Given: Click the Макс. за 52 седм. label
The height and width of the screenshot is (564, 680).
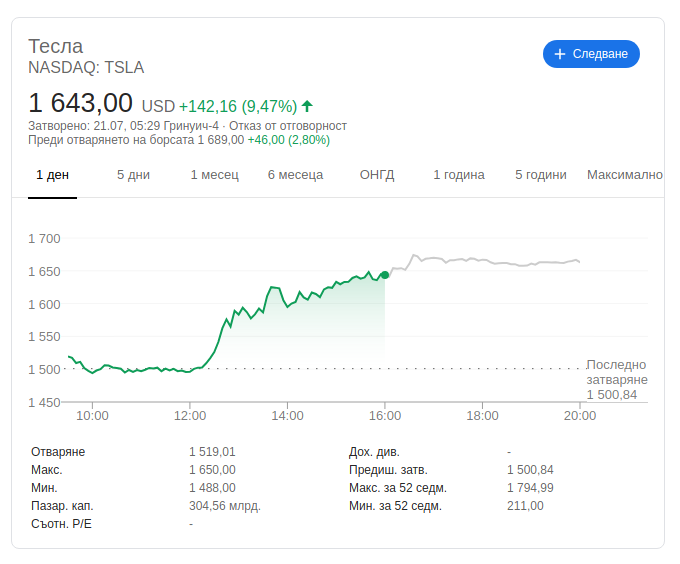Looking at the screenshot, I should [x=398, y=488].
